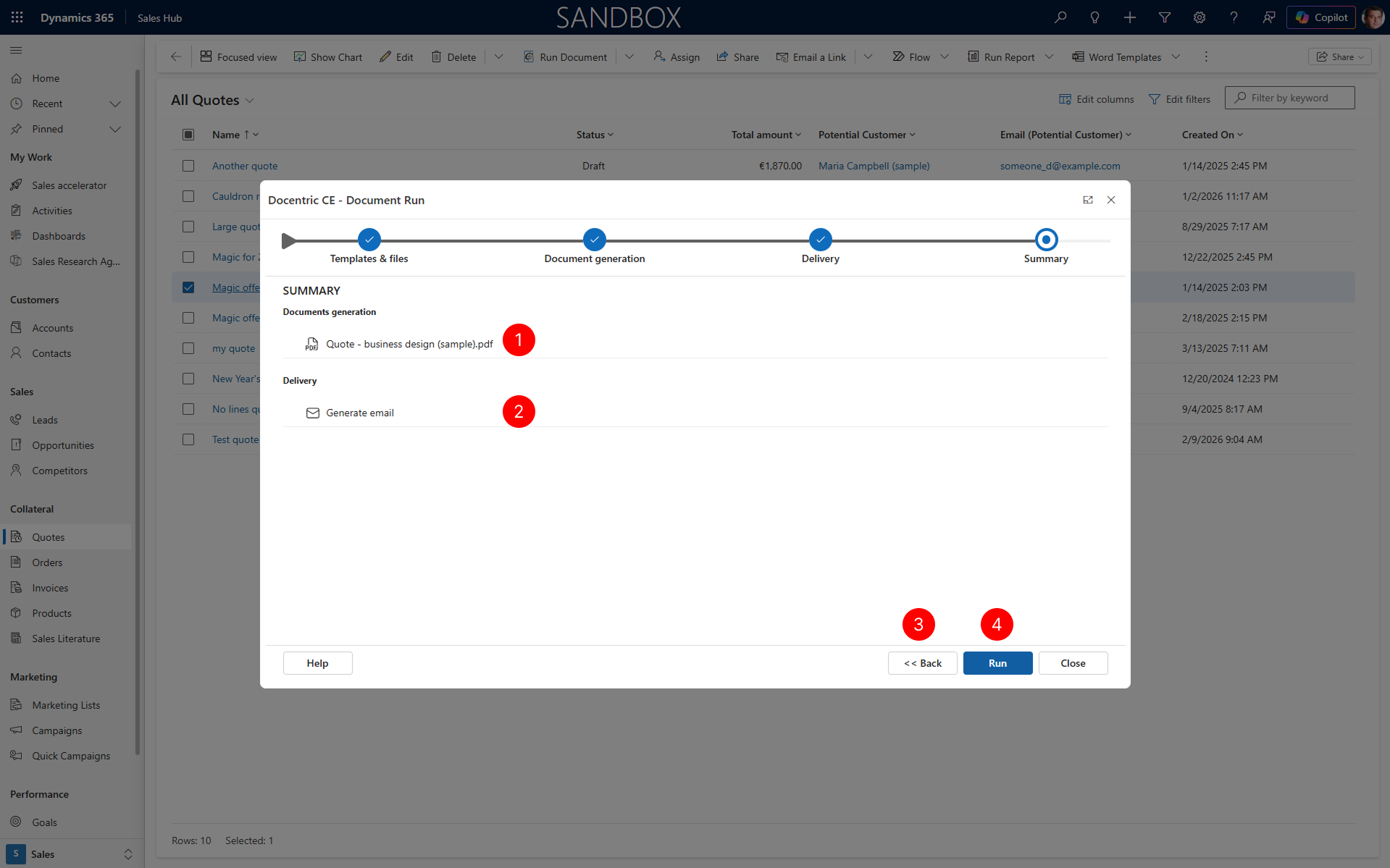Screen dimensions: 1390x868
Task: Open Maria Campbell (sample) customer link
Action: click(x=874, y=166)
